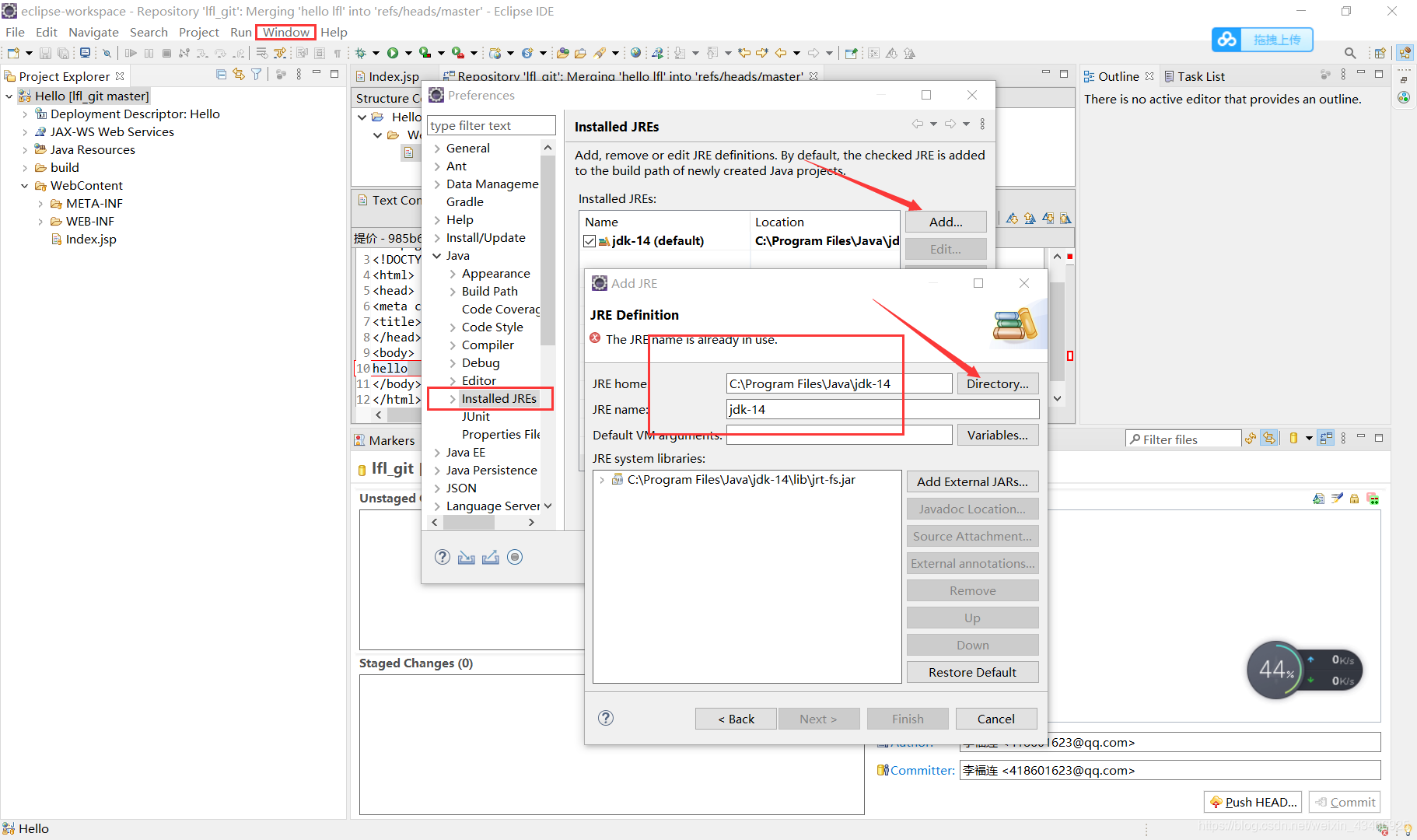Viewport: 1417px width, 840px height.
Task: Click the Amend commit icon
Action: click(x=1318, y=499)
